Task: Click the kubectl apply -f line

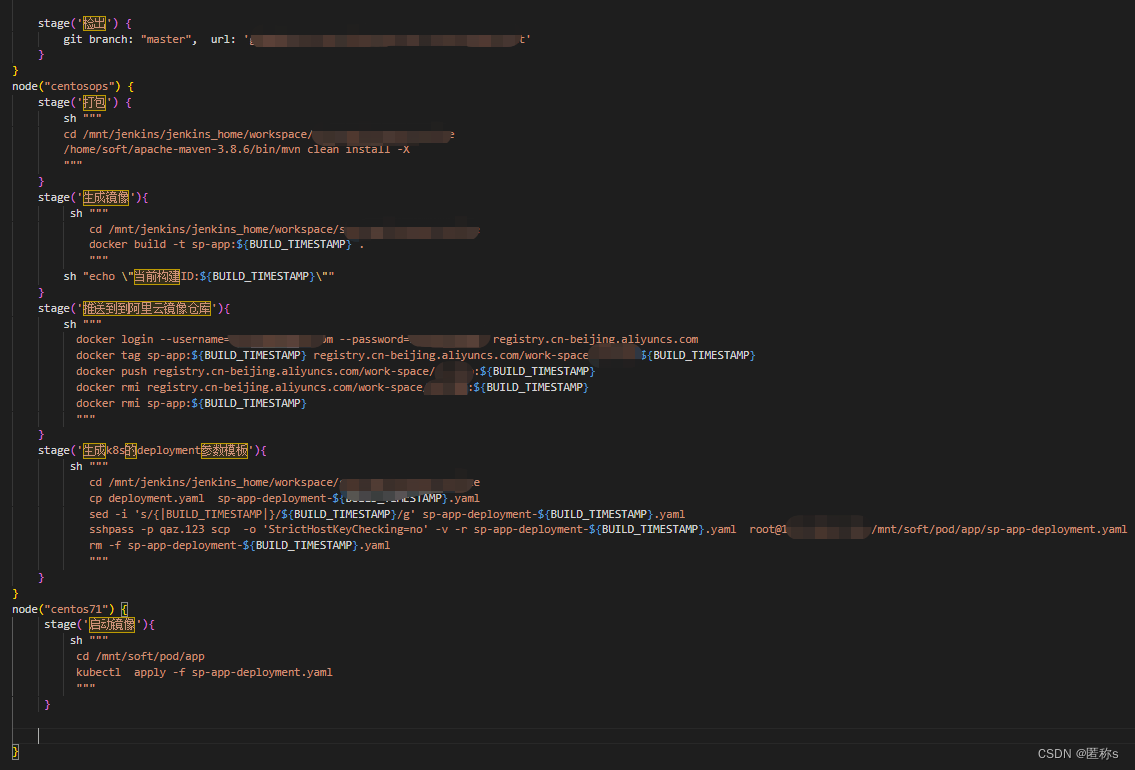Action: pos(204,672)
